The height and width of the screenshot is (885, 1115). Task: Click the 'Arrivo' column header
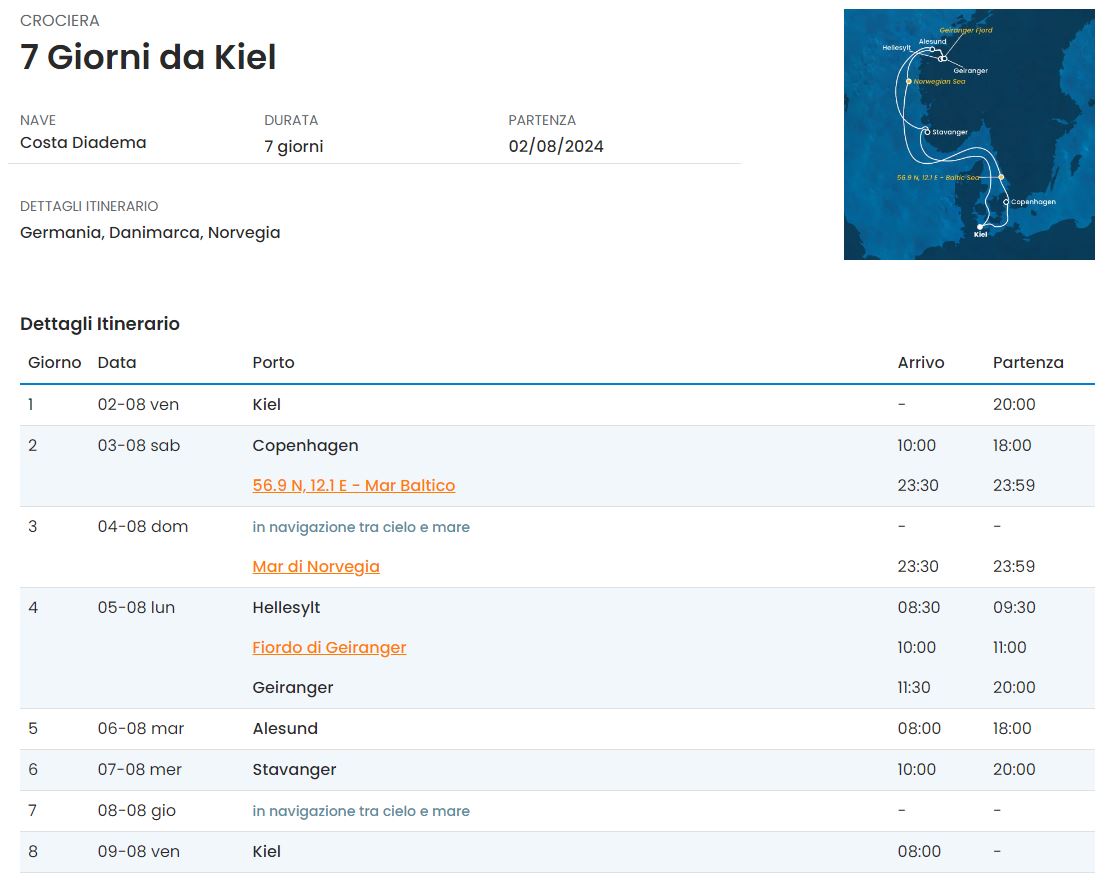(x=921, y=363)
